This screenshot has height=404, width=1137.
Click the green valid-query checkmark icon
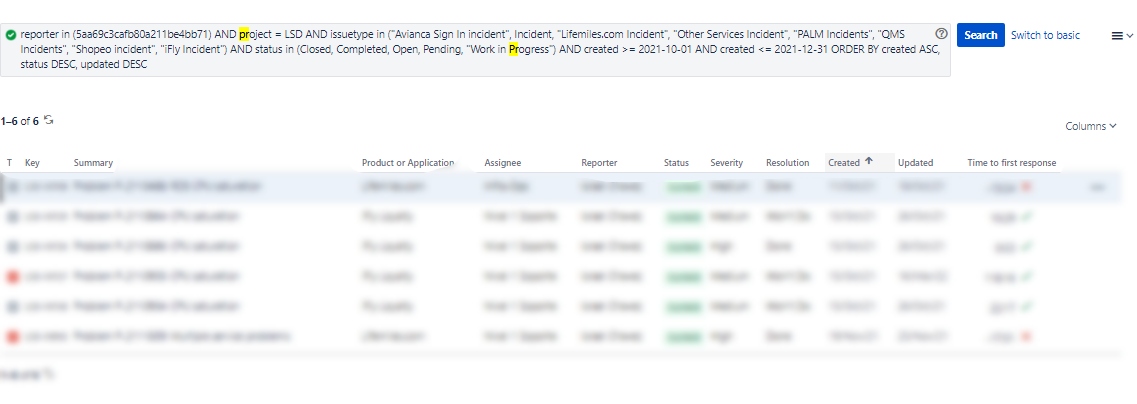coord(11,34)
